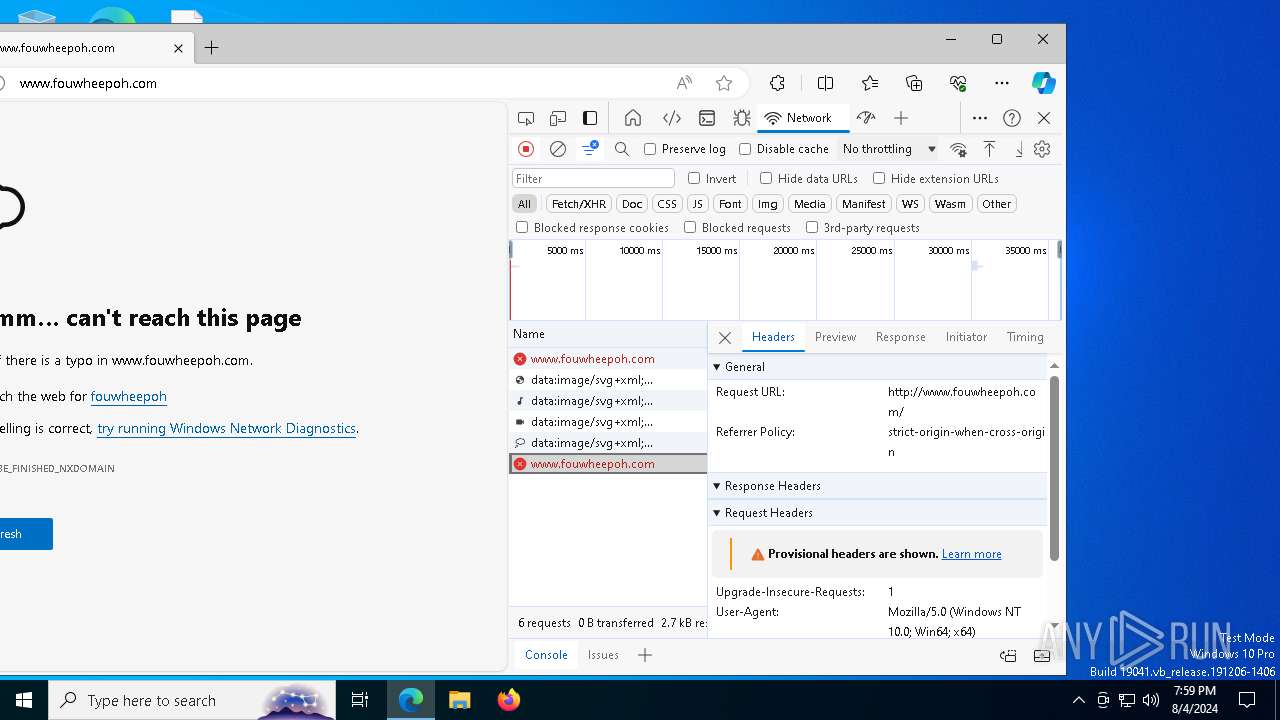Viewport: 1280px width, 720px height.
Task: Open network conditions icon
Action: pyautogui.click(x=958, y=149)
